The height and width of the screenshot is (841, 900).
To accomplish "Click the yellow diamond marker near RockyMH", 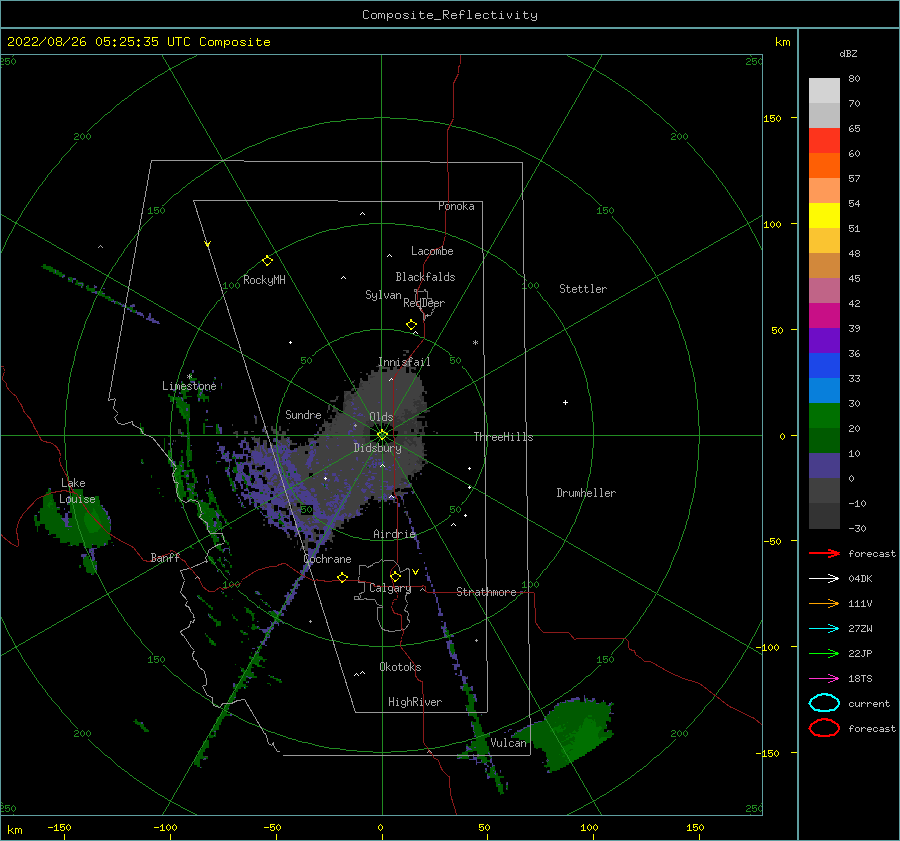I will tap(267, 261).
